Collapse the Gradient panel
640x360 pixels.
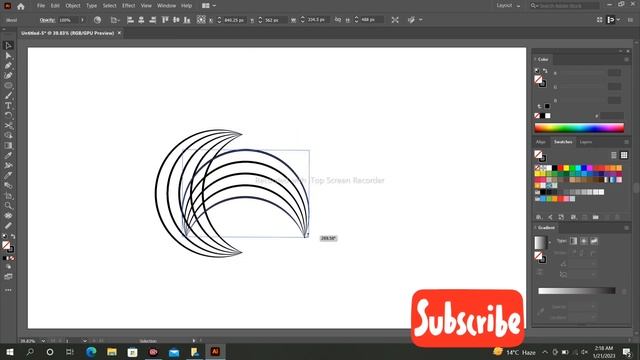pos(535,227)
